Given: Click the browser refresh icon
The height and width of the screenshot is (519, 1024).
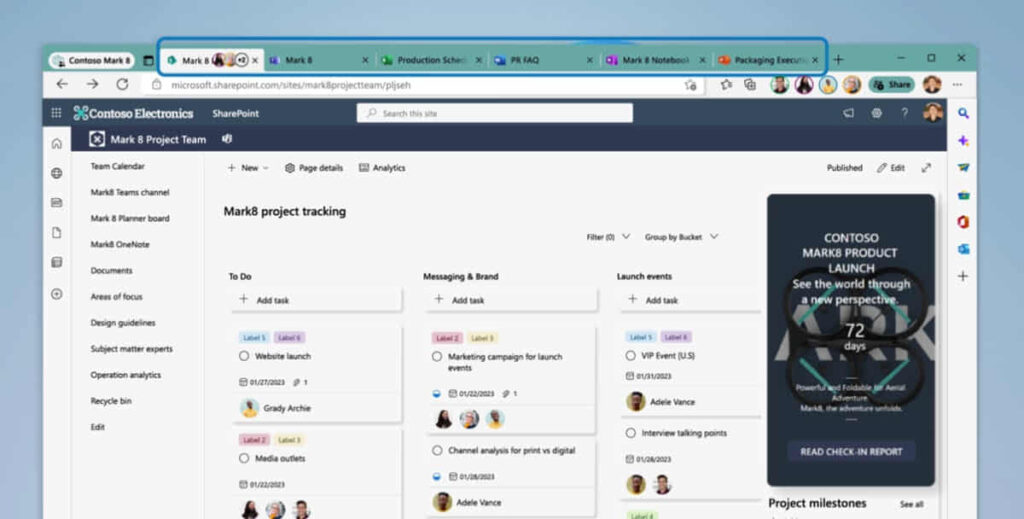Looking at the screenshot, I should pyautogui.click(x=122, y=85).
